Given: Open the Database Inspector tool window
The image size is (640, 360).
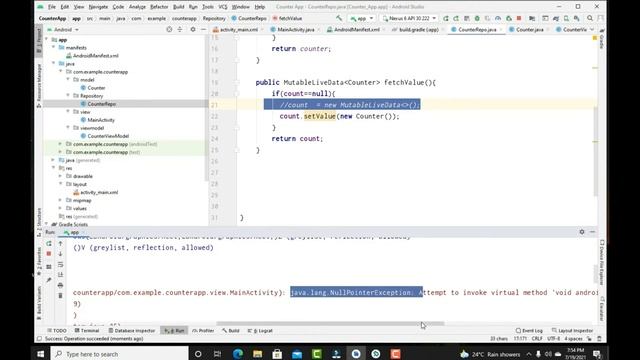Looking at the screenshot, I should [132, 331].
